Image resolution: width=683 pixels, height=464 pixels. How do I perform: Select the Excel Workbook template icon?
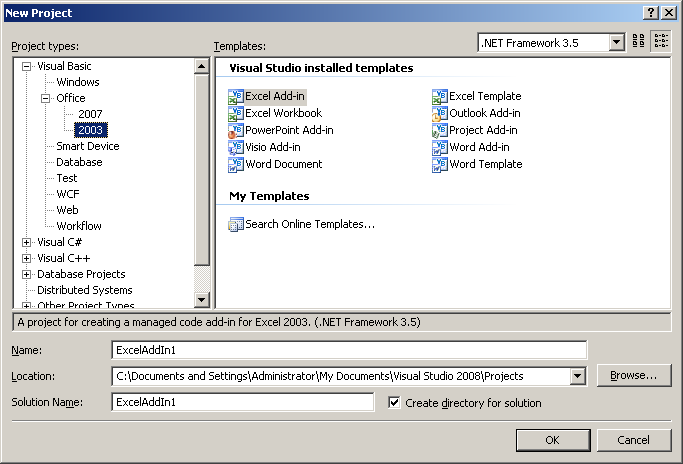tap(236, 113)
